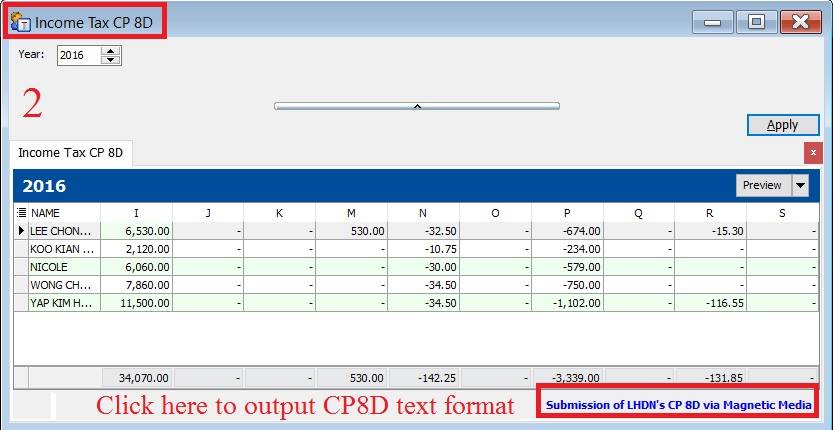833x430 pixels.
Task: Select the LEE CHON... employee row
Action: [416, 231]
